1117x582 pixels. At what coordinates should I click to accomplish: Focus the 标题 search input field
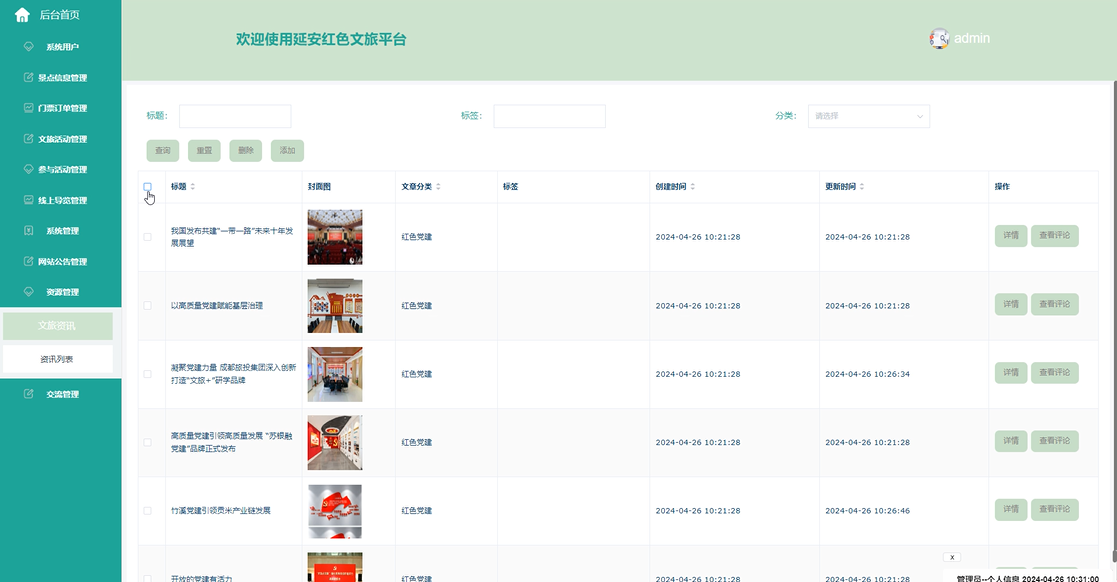pyautogui.click(x=235, y=116)
